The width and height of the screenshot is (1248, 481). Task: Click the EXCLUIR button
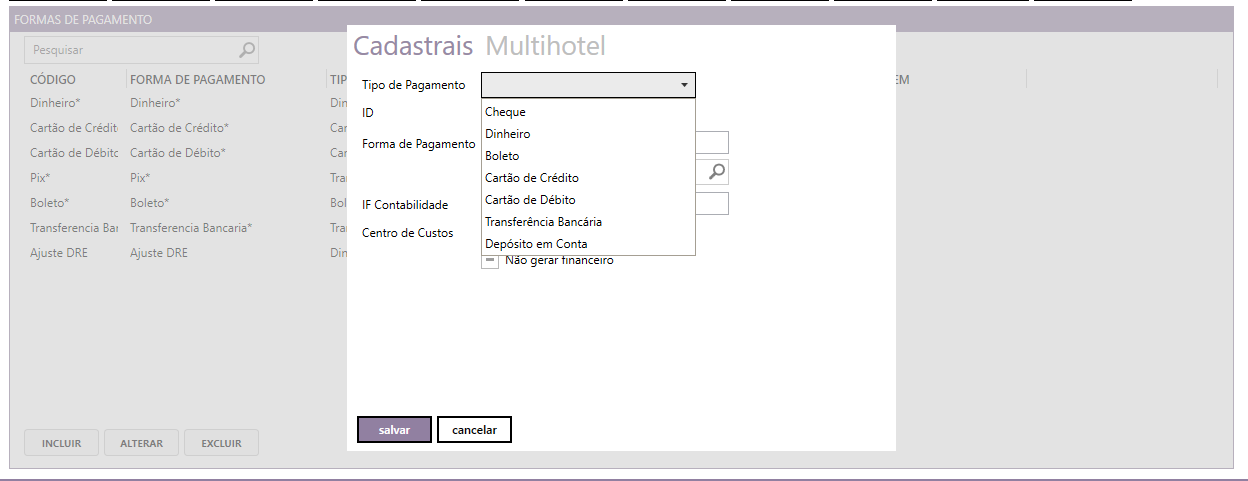(221, 443)
